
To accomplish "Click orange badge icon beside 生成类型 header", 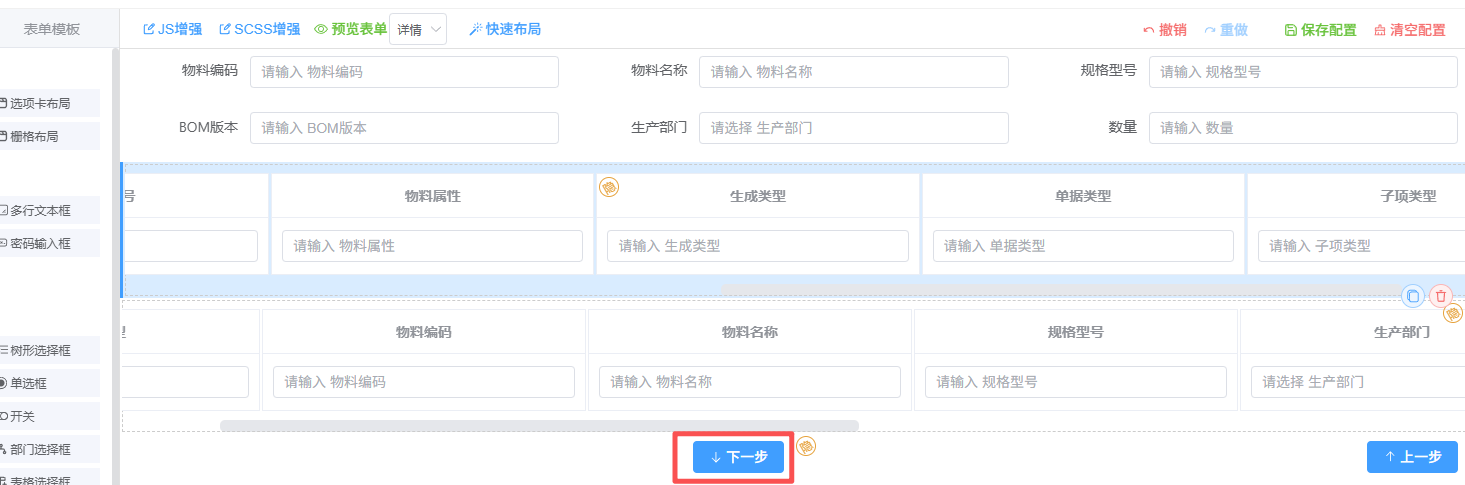I will point(609,186).
